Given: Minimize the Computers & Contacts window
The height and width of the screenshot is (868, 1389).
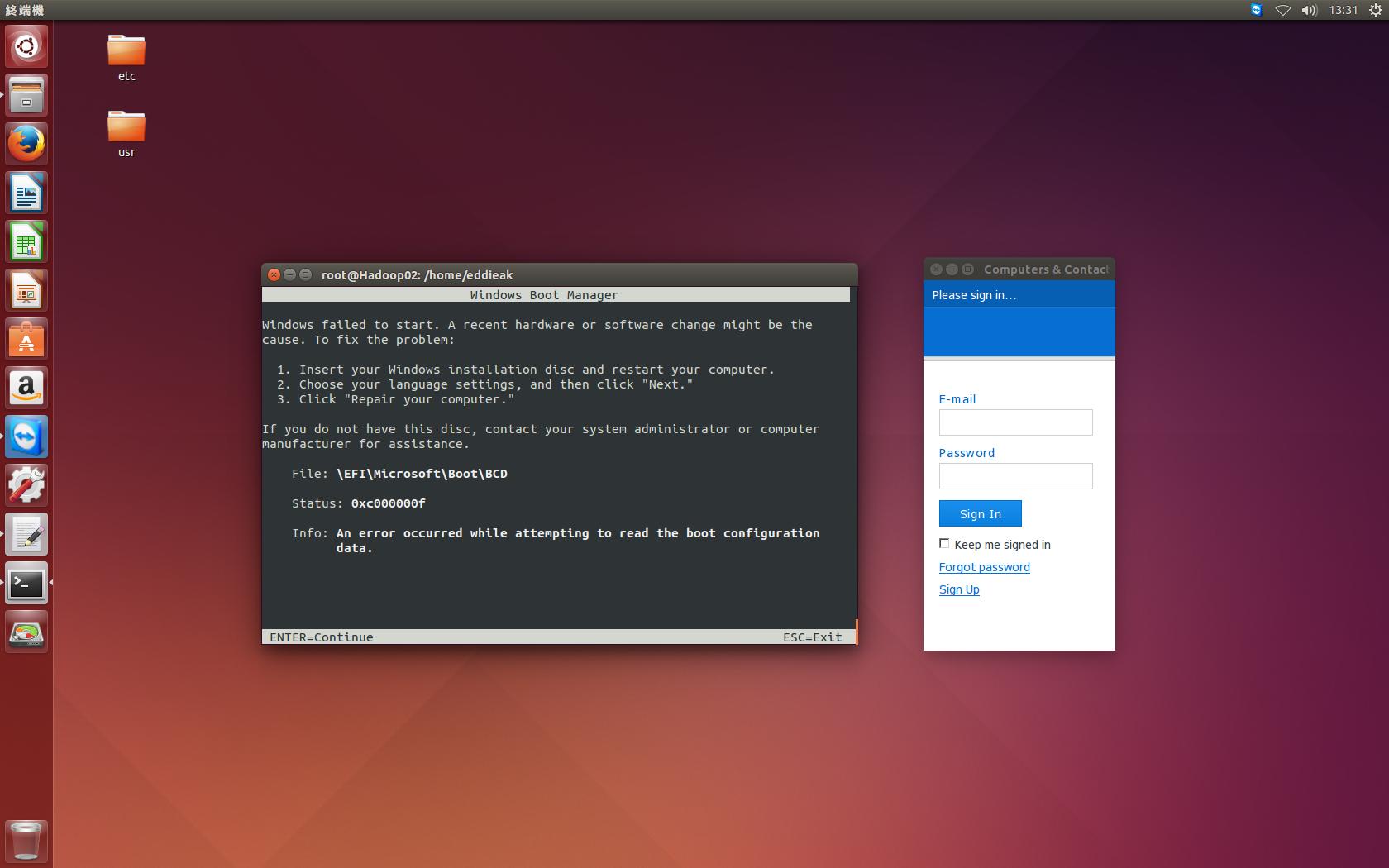Looking at the screenshot, I should (952, 269).
